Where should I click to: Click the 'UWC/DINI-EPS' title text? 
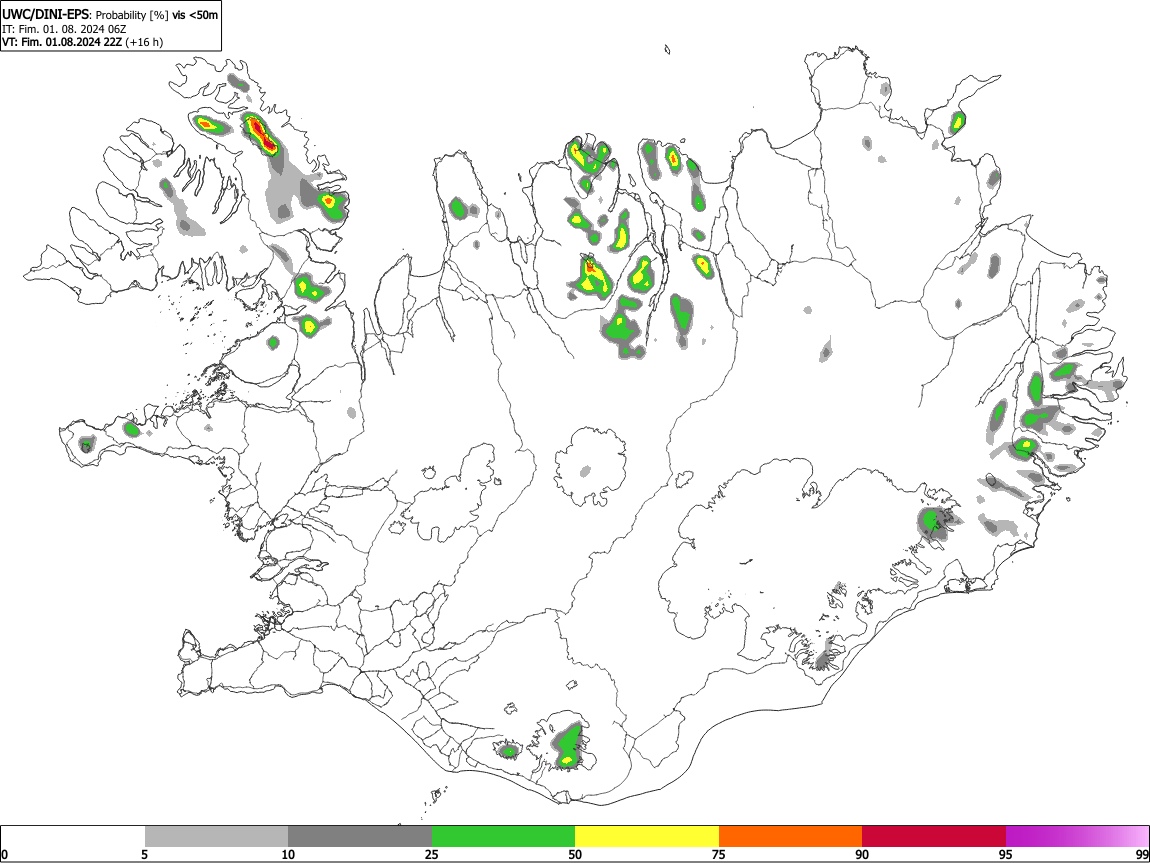pos(46,14)
